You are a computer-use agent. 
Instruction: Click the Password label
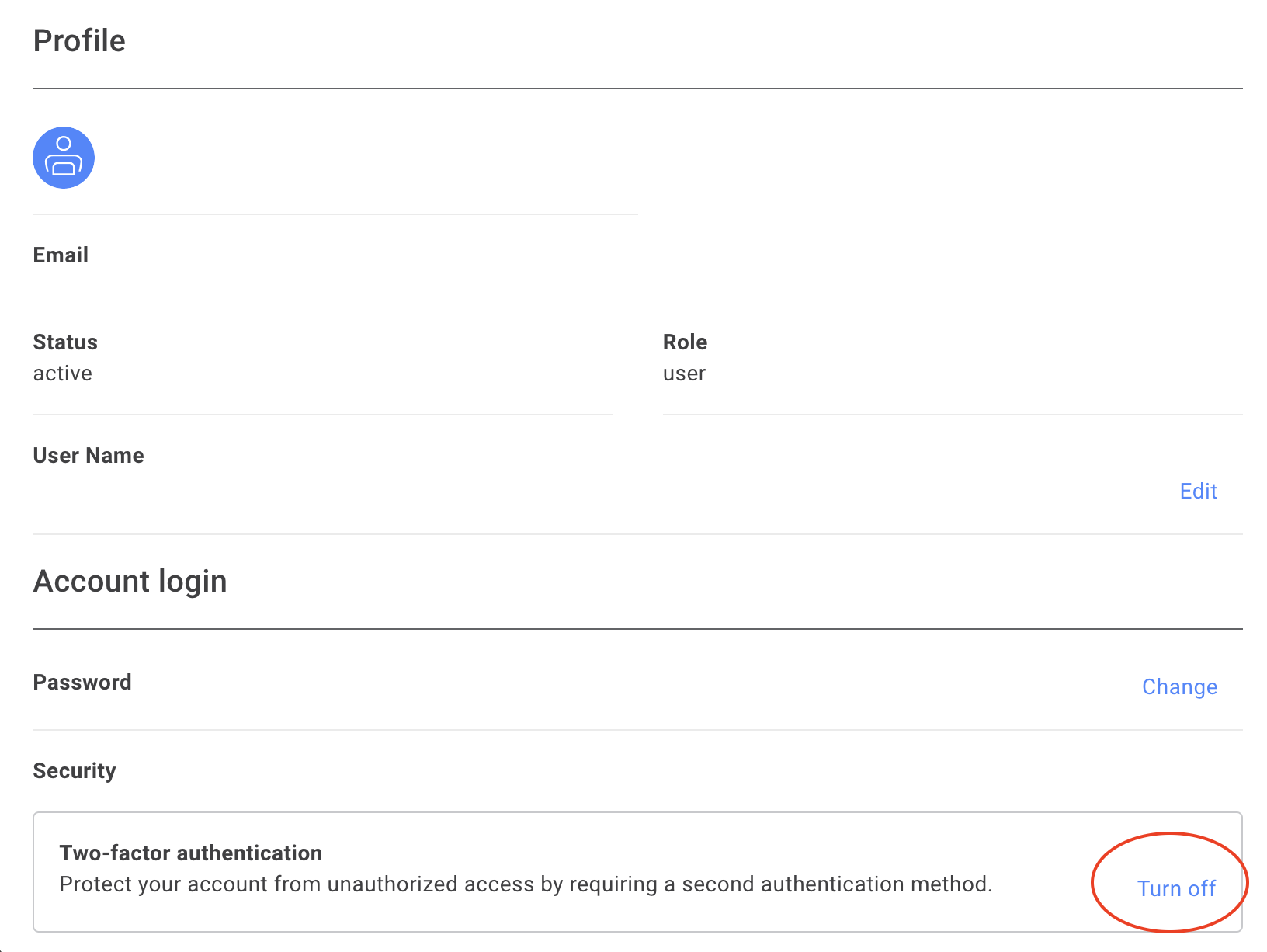tap(82, 682)
